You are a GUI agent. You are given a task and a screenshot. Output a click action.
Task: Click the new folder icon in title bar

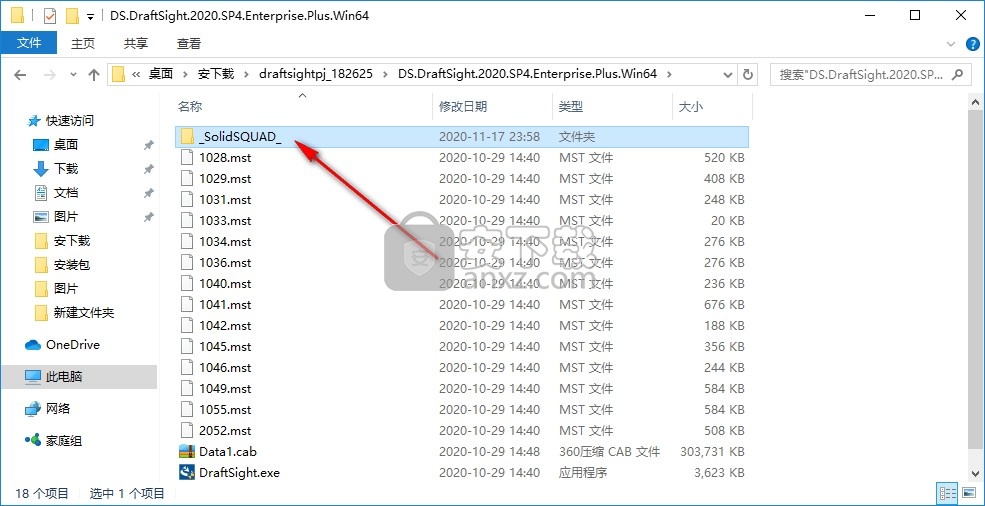[x=72, y=15]
